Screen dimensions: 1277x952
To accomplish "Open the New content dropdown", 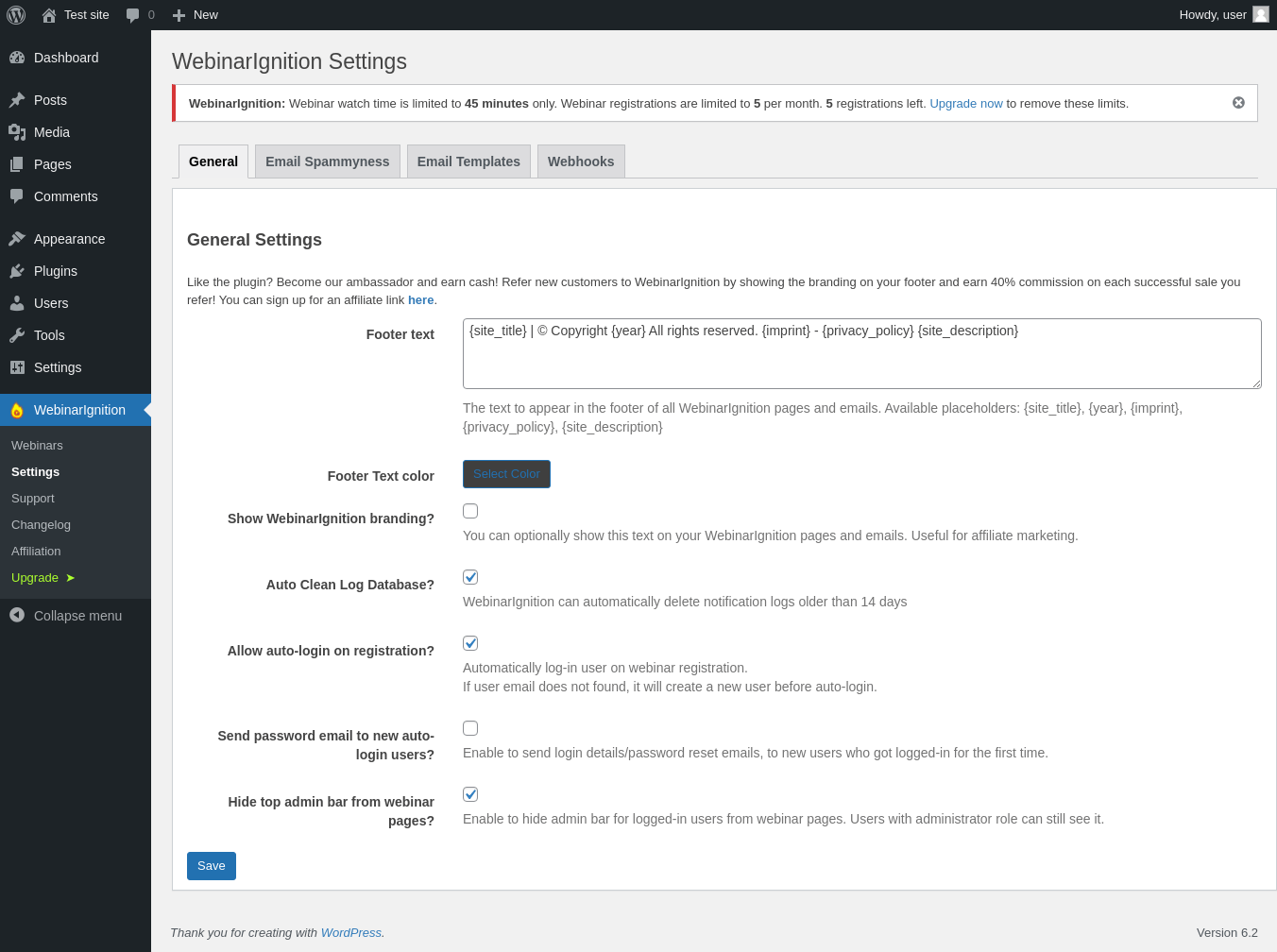I will tap(196, 15).
